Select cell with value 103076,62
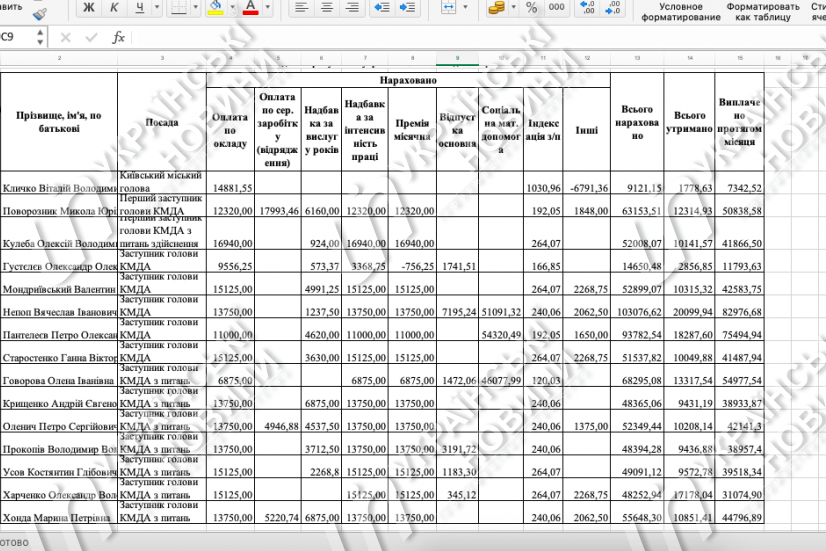 pyautogui.click(x=637, y=307)
